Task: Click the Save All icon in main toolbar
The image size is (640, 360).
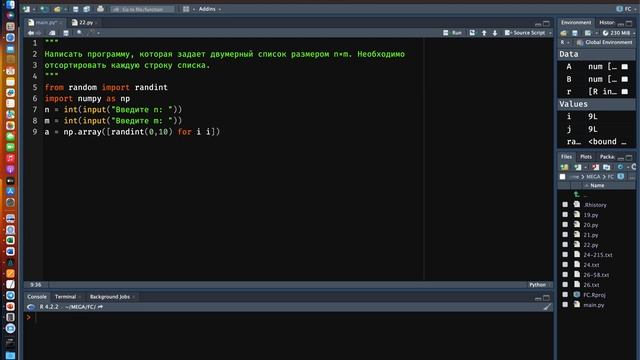Action: coord(87,9)
